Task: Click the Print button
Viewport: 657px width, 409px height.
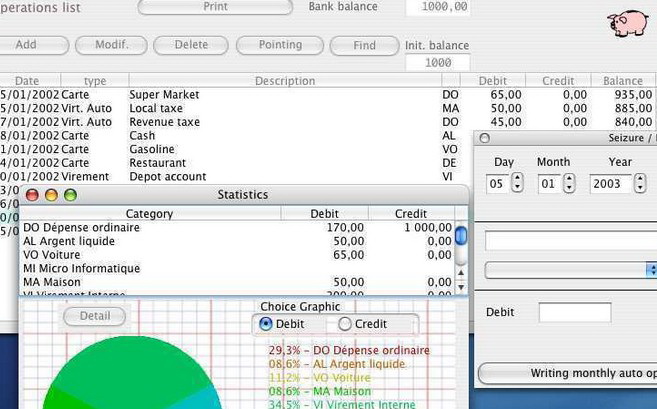Action: pyautogui.click(x=215, y=7)
